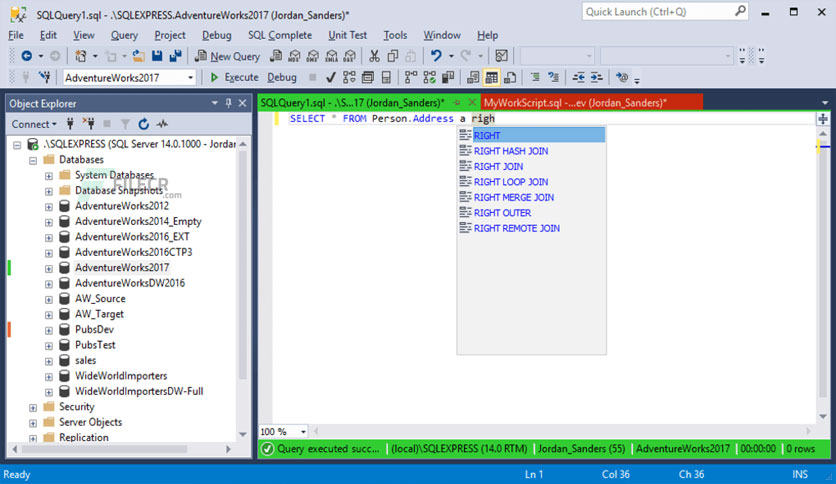Click the Navigate Backward arrow icon
Viewport: 836px width, 484px height.
point(26,56)
